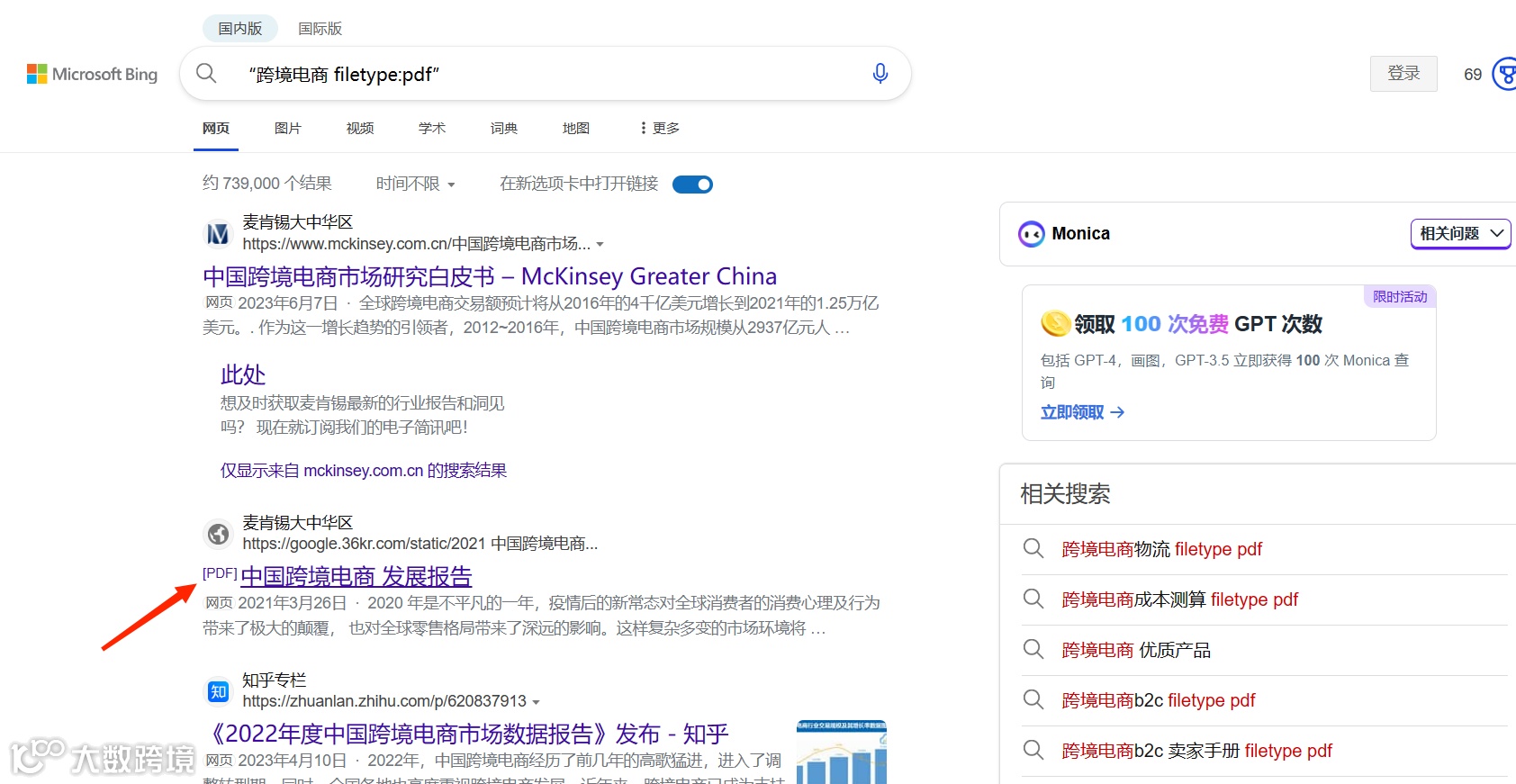
Task: Select the 视频 search tab
Action: coord(360,128)
